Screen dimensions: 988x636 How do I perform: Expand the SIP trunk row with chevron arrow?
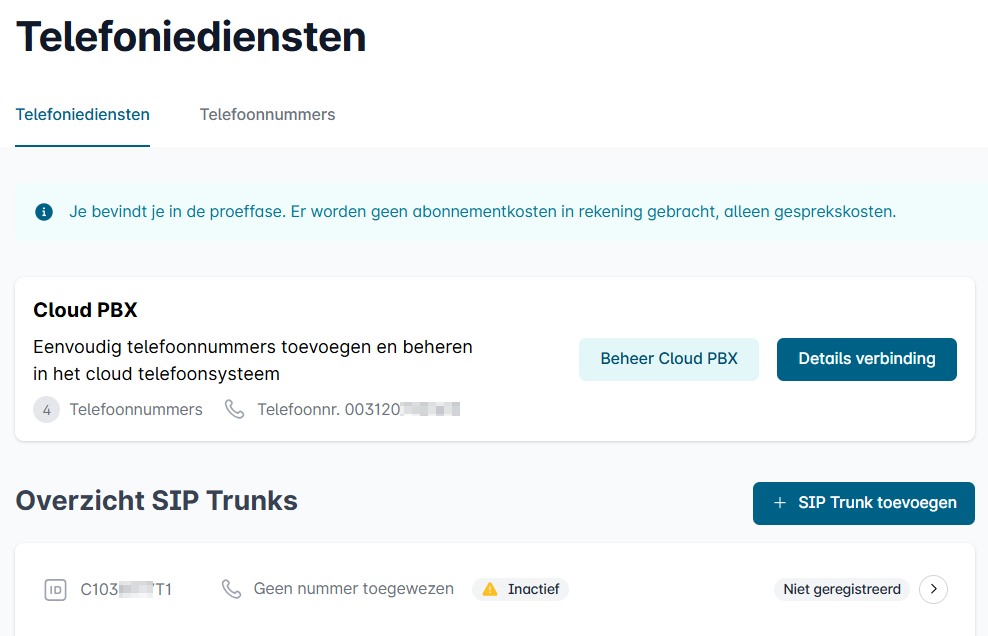click(933, 589)
